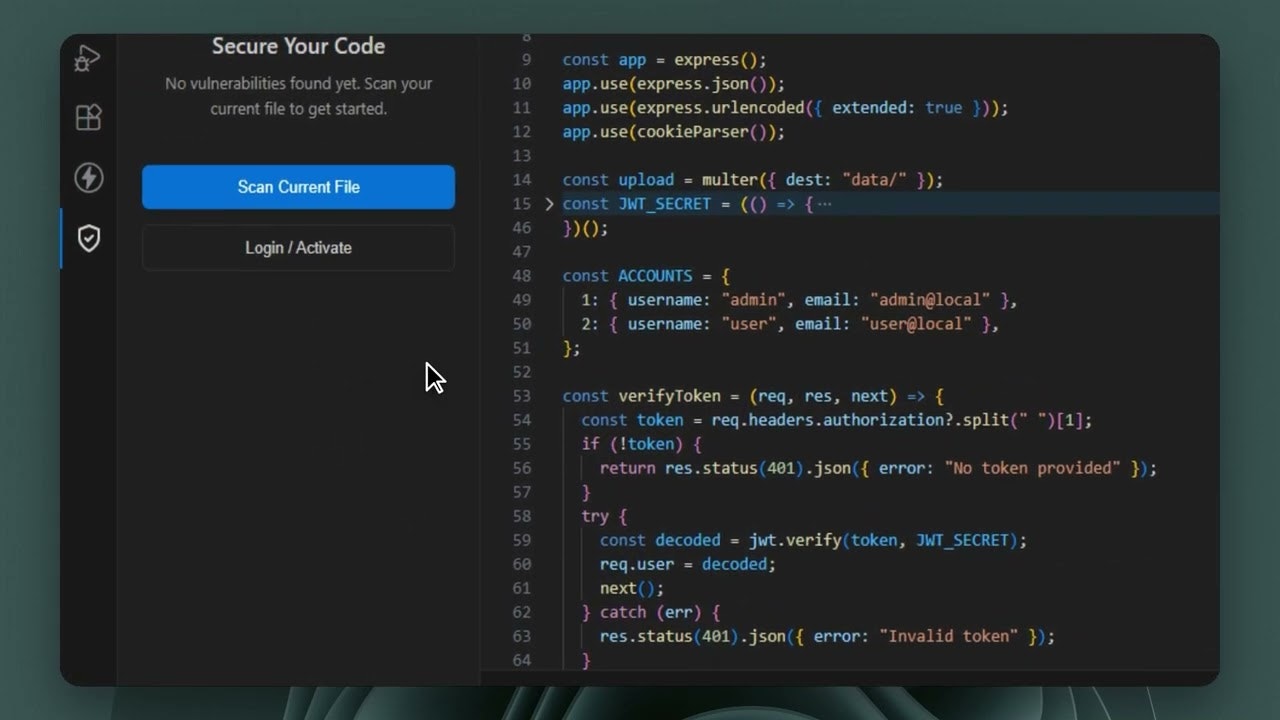Image resolution: width=1280 pixels, height=720 pixels.
Task: Click the jwt.verify line
Action: (813, 540)
